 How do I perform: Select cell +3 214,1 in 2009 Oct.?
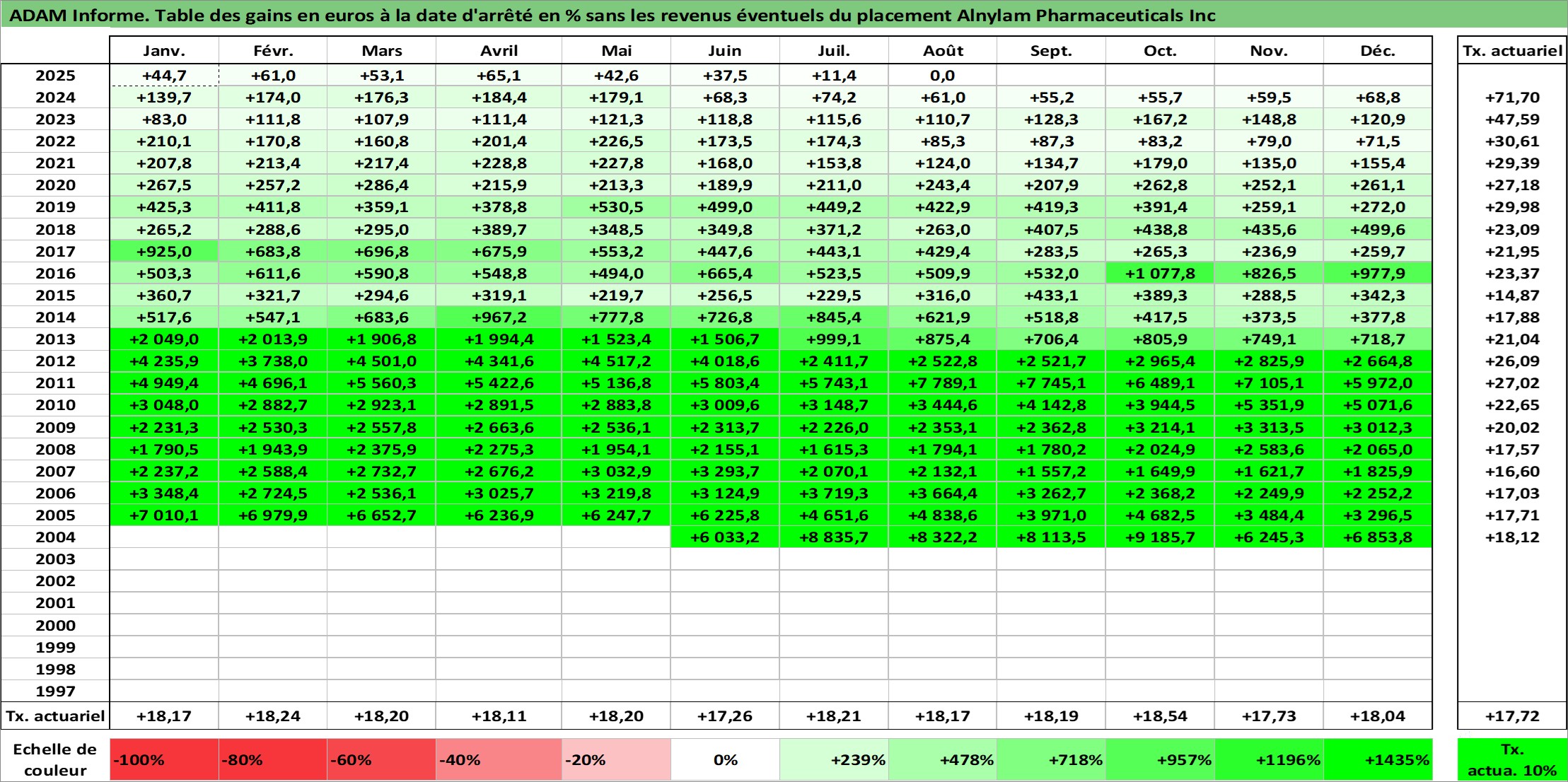(1160, 427)
